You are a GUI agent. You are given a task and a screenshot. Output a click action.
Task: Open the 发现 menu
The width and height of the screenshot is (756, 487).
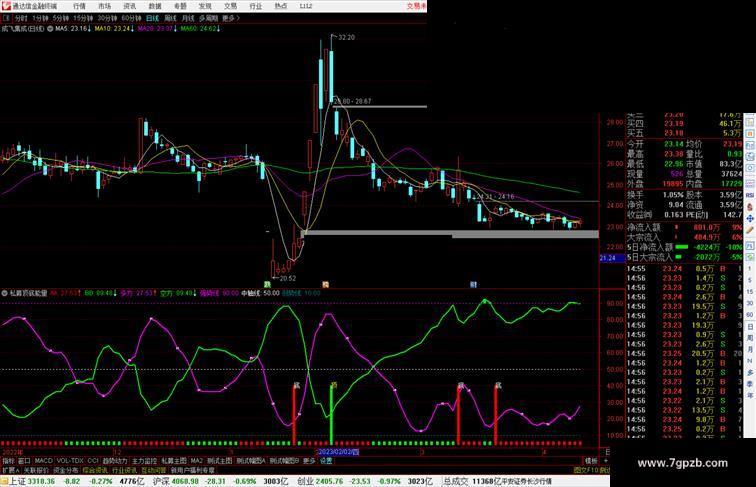(x=205, y=6)
